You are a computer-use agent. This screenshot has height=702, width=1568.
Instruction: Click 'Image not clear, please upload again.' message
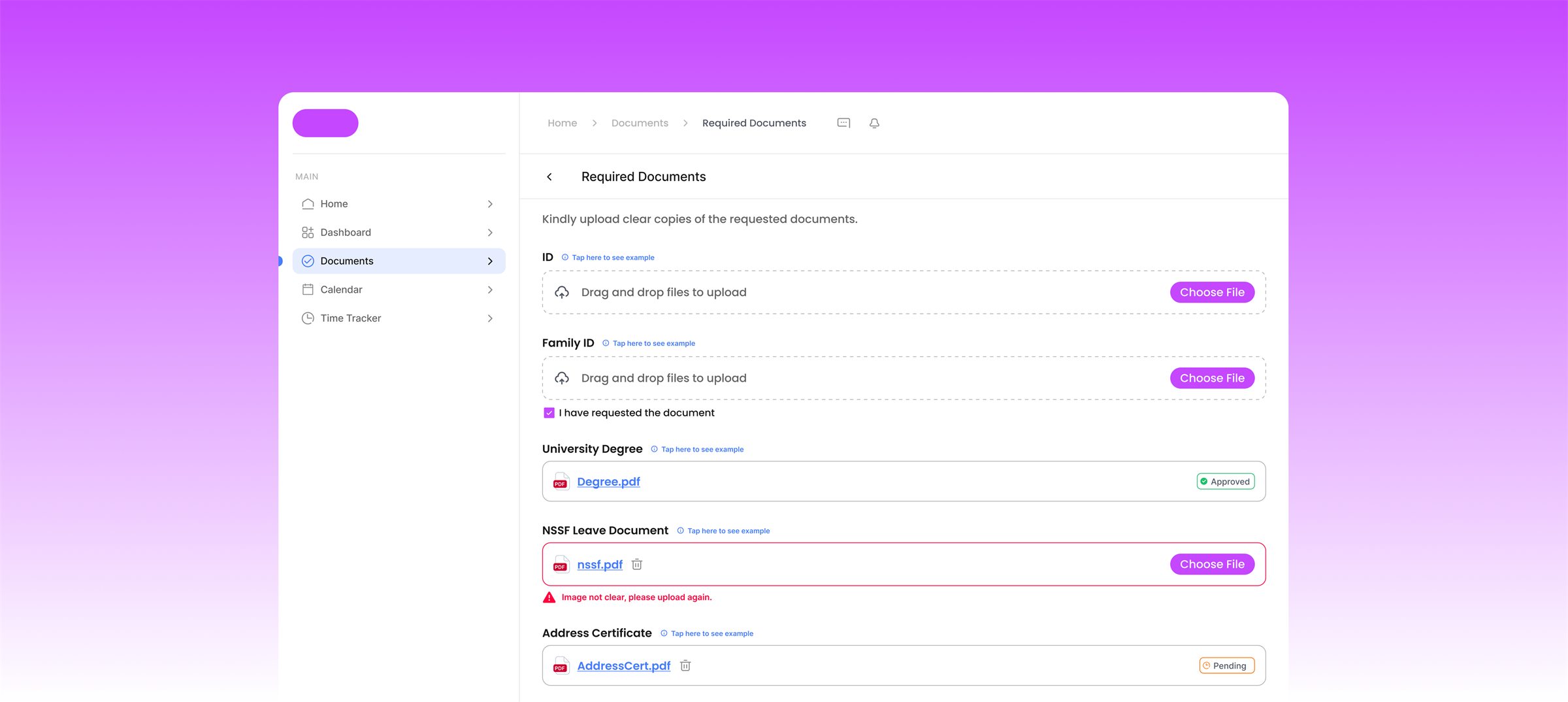tap(636, 597)
